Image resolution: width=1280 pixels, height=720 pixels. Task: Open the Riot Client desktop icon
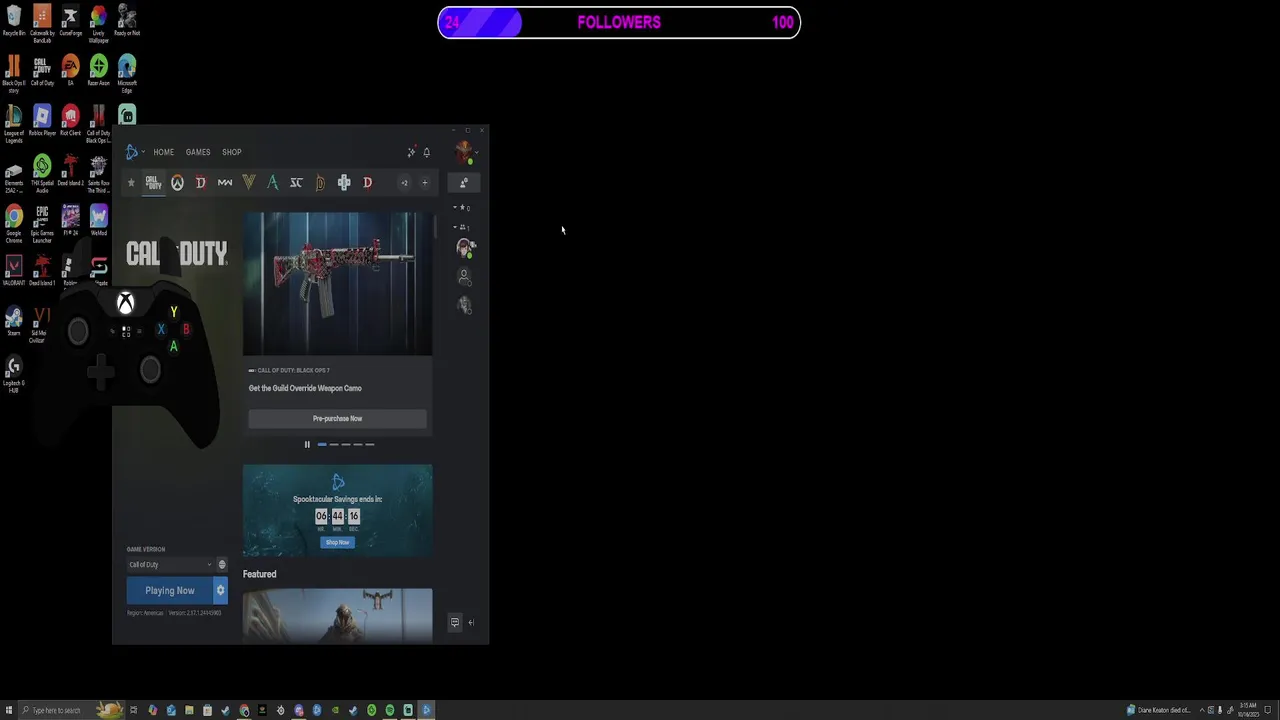70,121
